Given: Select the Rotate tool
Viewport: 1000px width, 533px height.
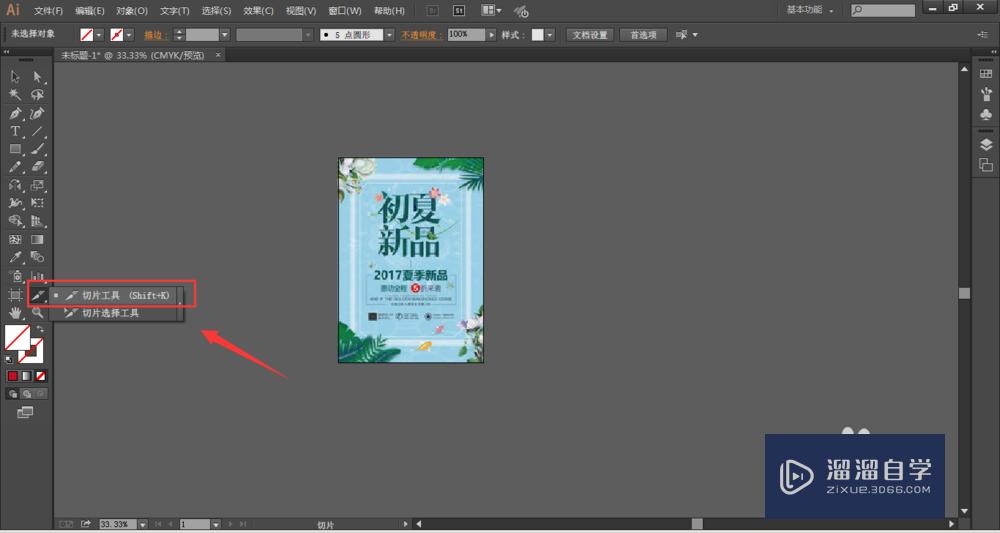Looking at the screenshot, I should (x=15, y=186).
